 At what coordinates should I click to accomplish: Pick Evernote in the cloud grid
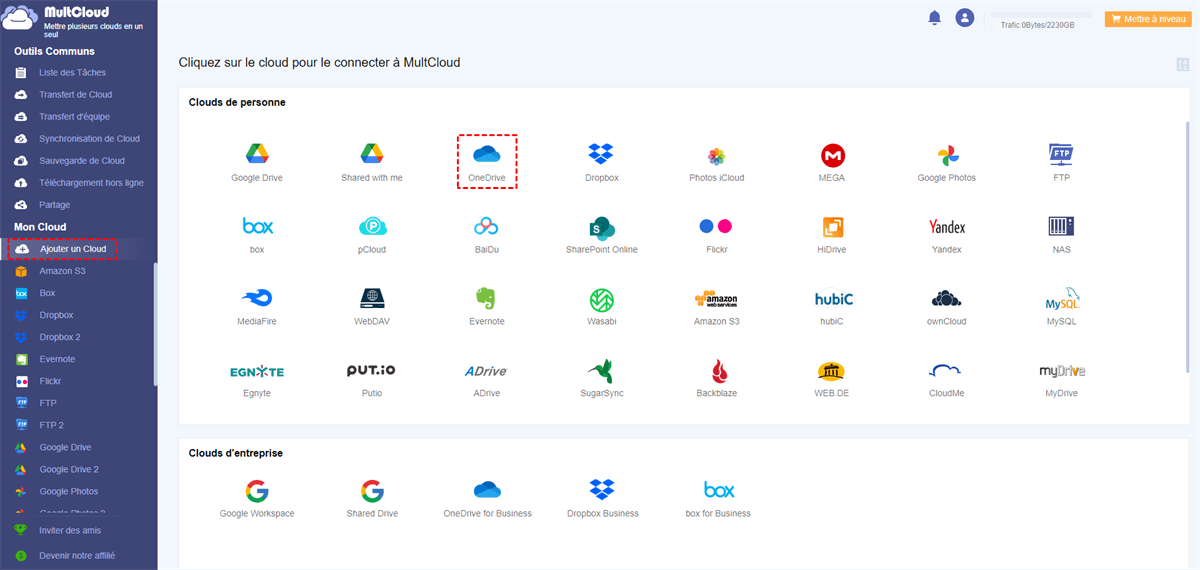(x=486, y=307)
